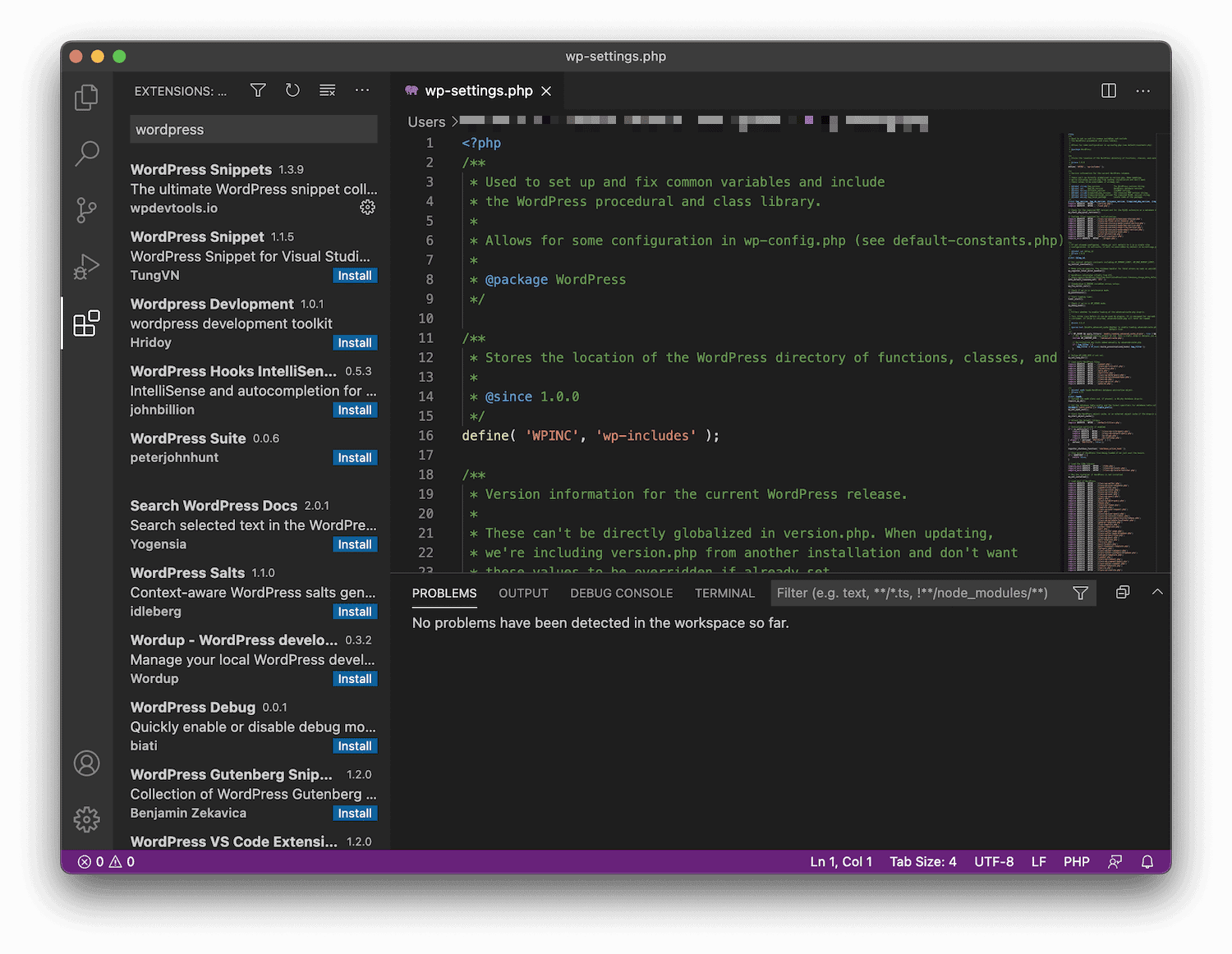Install the WordPress Debug extension
1232x954 pixels.
(355, 745)
